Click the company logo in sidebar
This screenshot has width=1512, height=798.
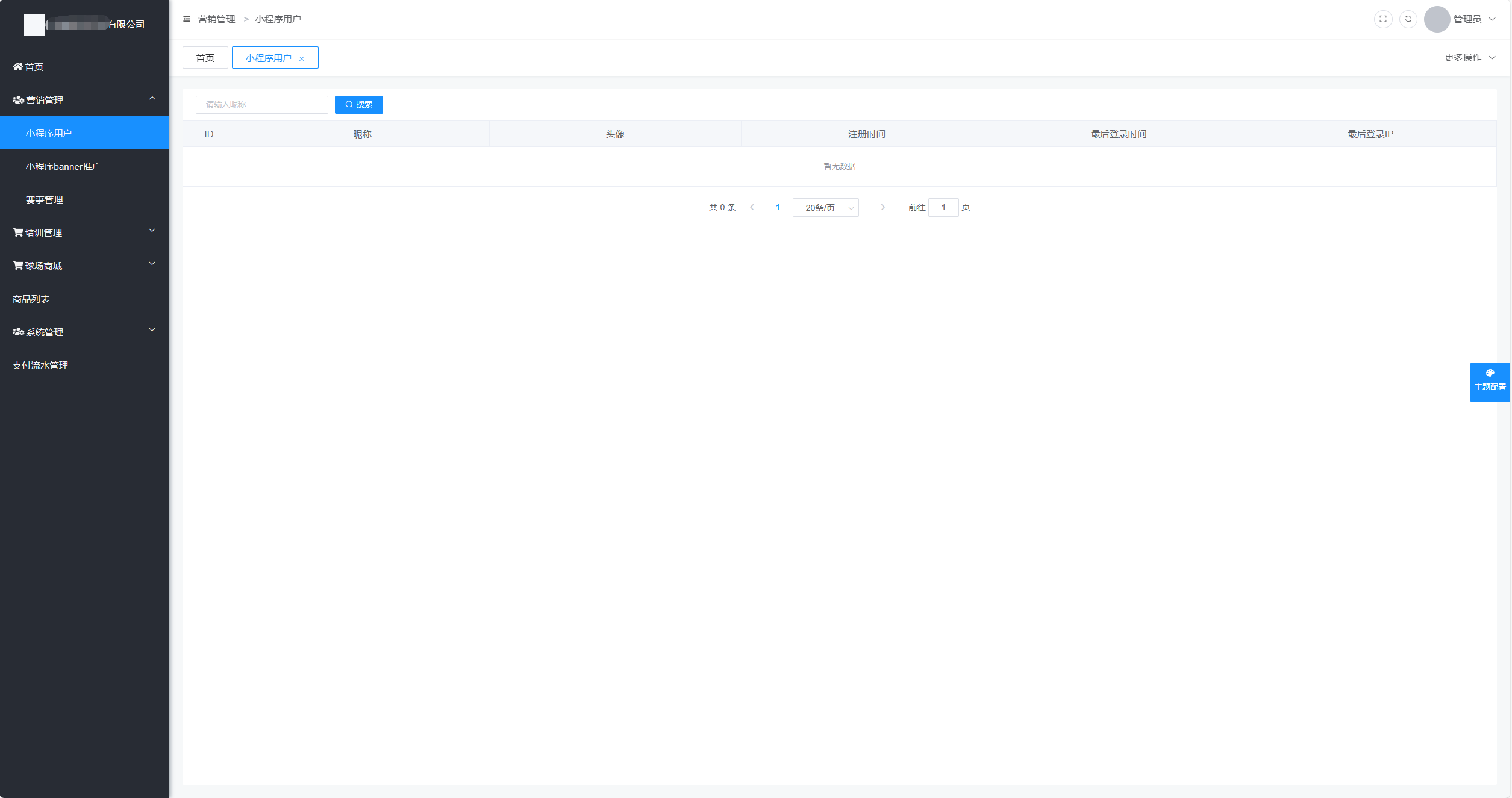pos(34,25)
